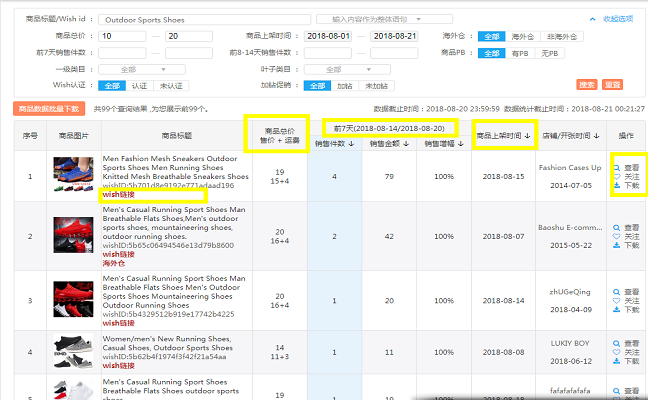Click the follow heart icon in Baoshu E-comm row
This screenshot has height=400, width=648.
[616, 236]
